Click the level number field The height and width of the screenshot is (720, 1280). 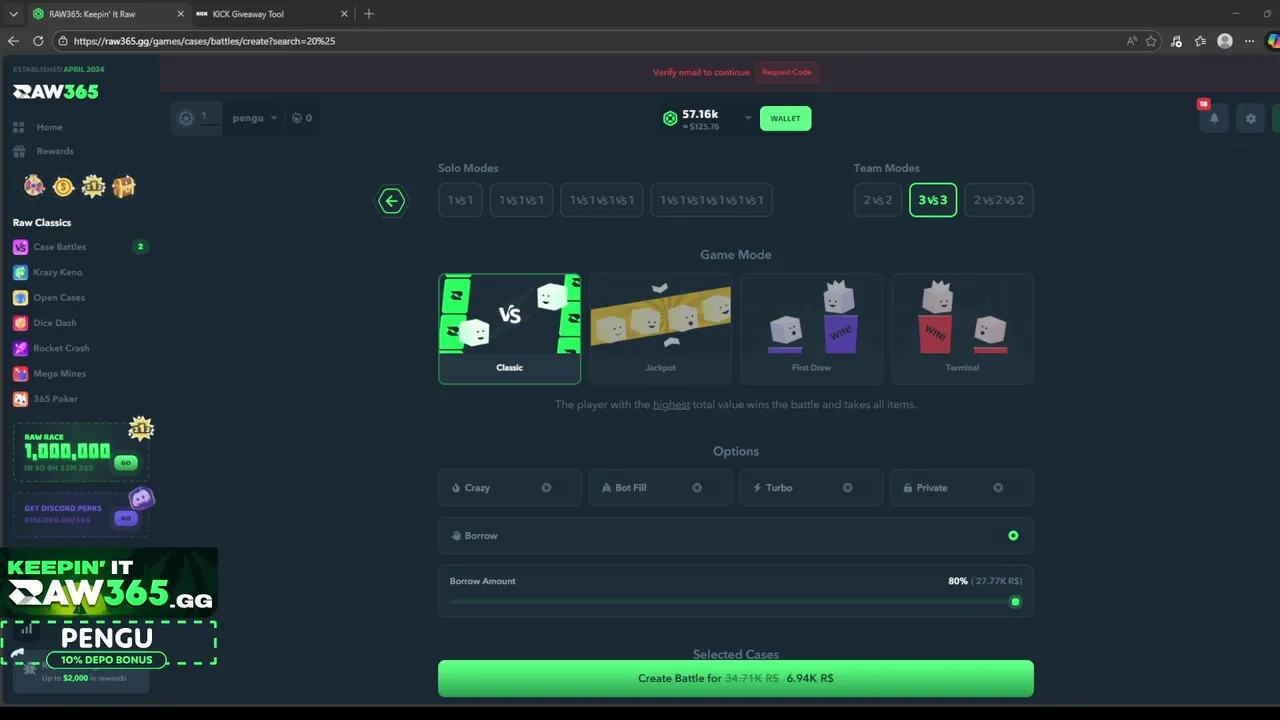pyautogui.click(x=209, y=118)
